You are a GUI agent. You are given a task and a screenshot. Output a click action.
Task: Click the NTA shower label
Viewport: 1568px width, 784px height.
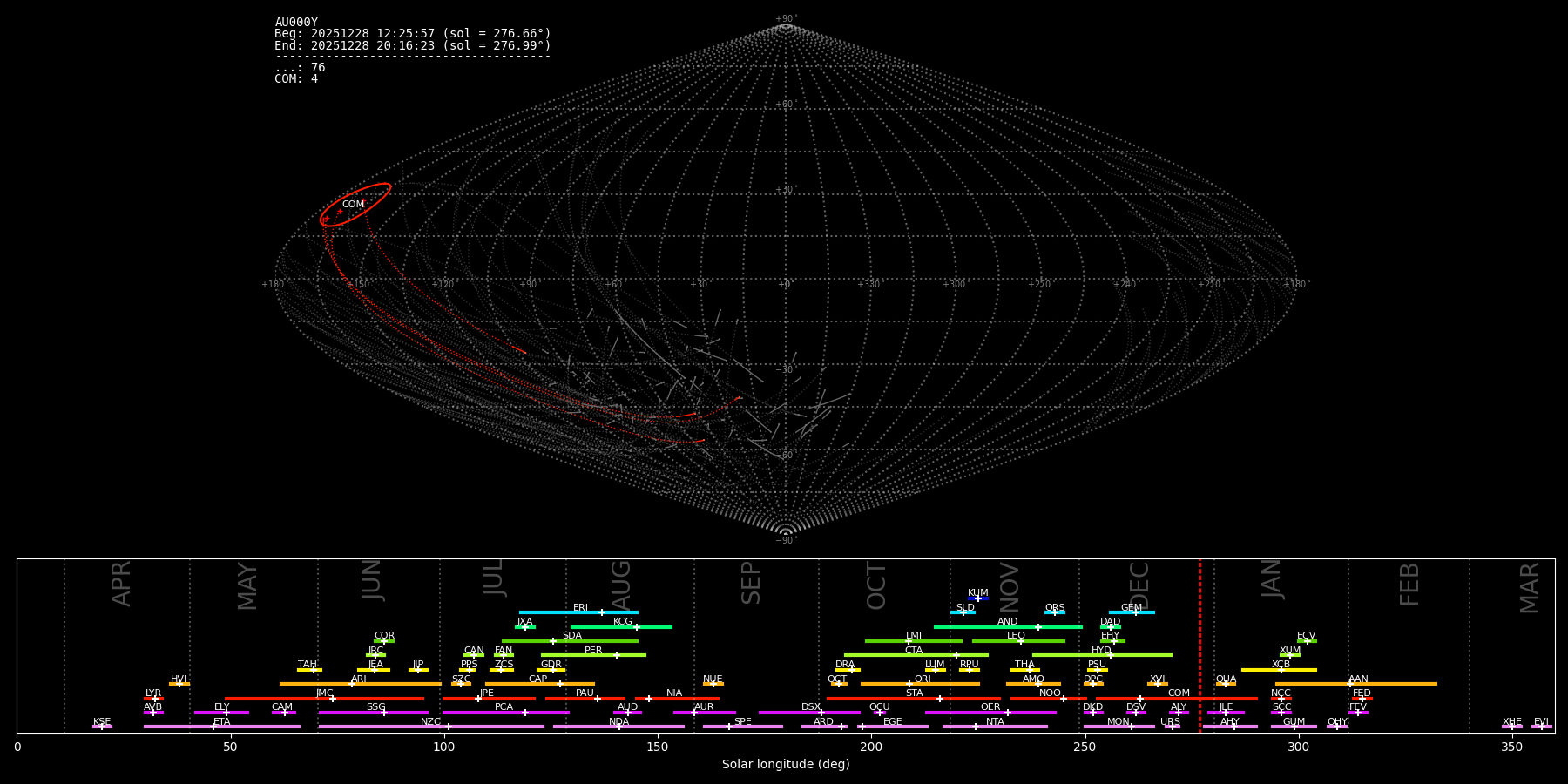pyautogui.click(x=995, y=722)
